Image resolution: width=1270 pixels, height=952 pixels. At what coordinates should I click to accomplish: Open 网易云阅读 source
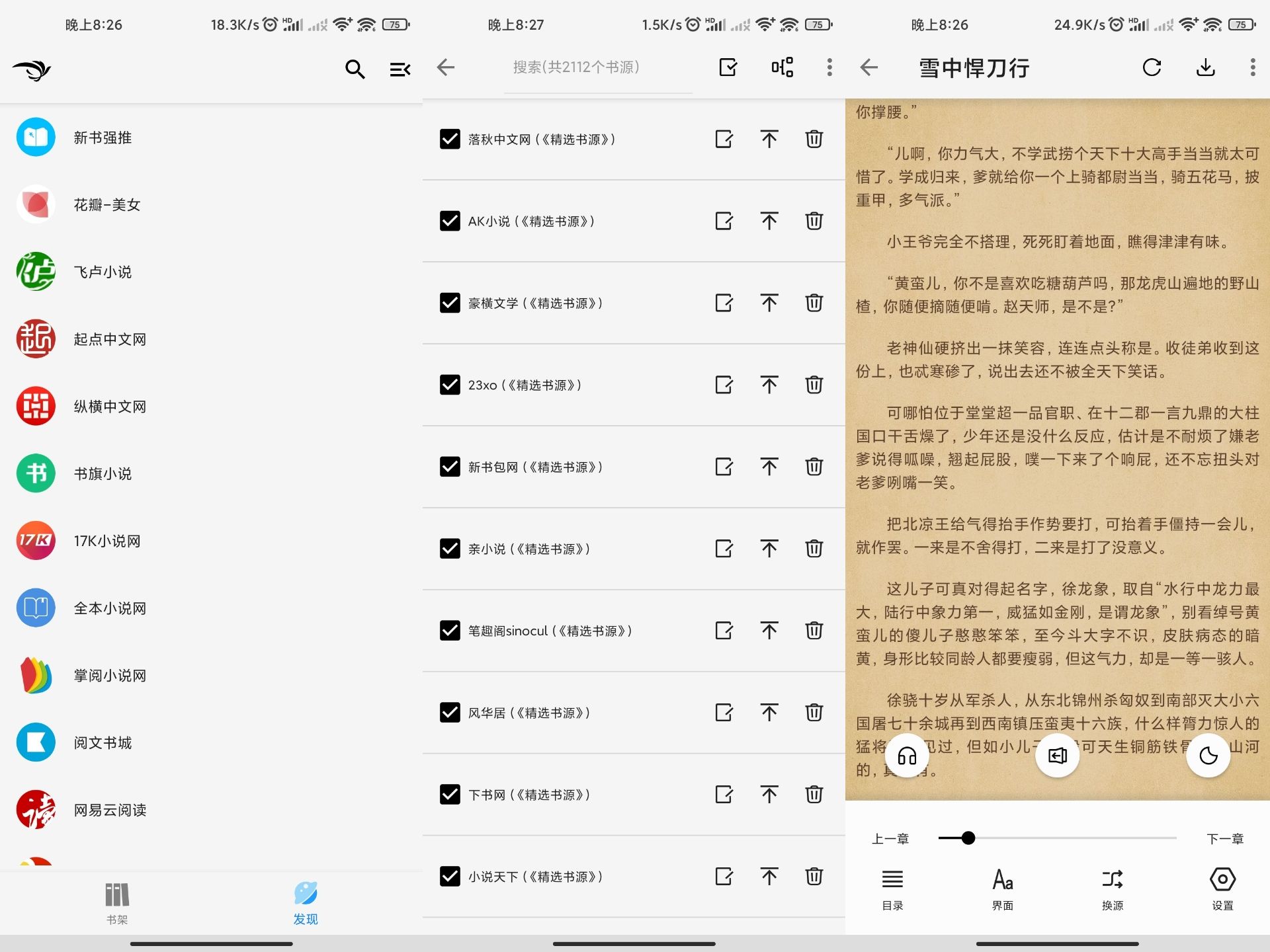(x=211, y=810)
